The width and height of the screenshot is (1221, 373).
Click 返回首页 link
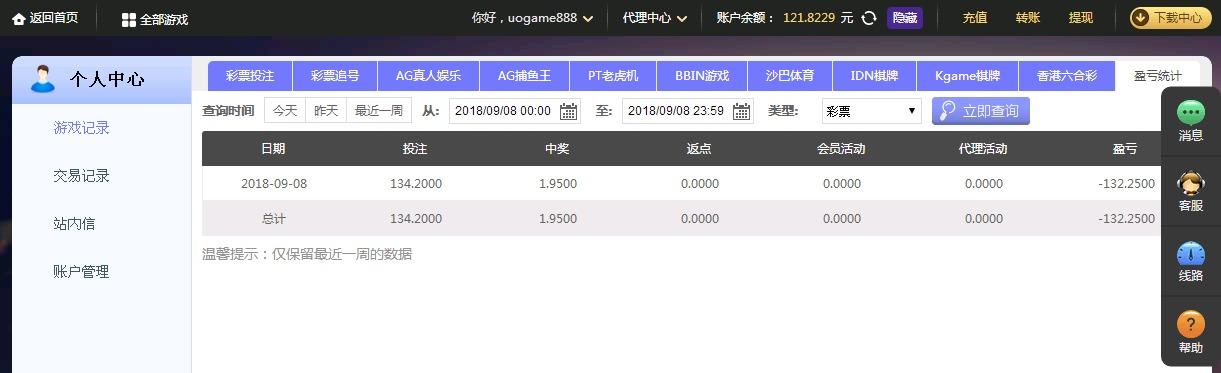click(x=54, y=18)
